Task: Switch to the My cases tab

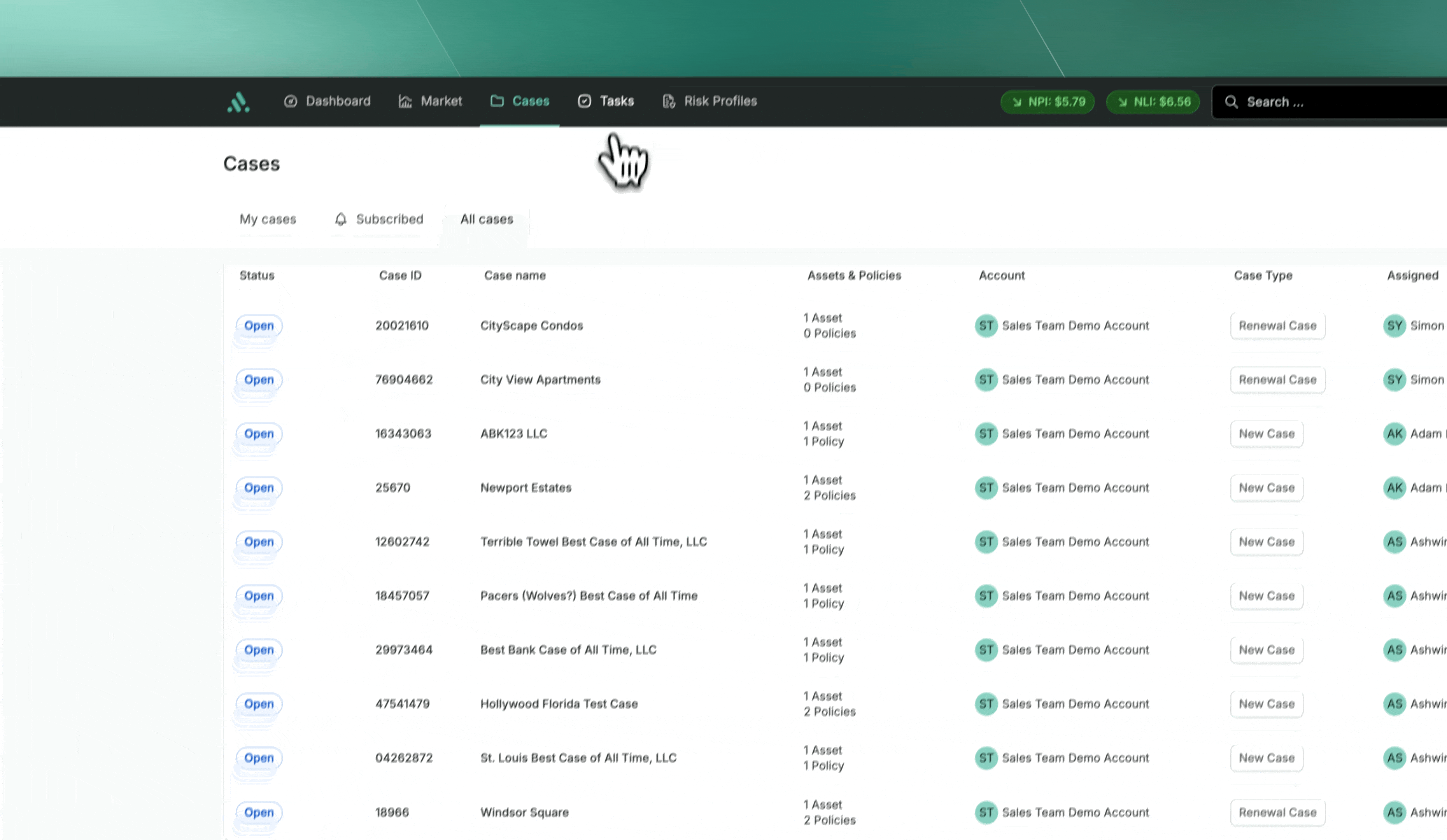Action: [268, 219]
